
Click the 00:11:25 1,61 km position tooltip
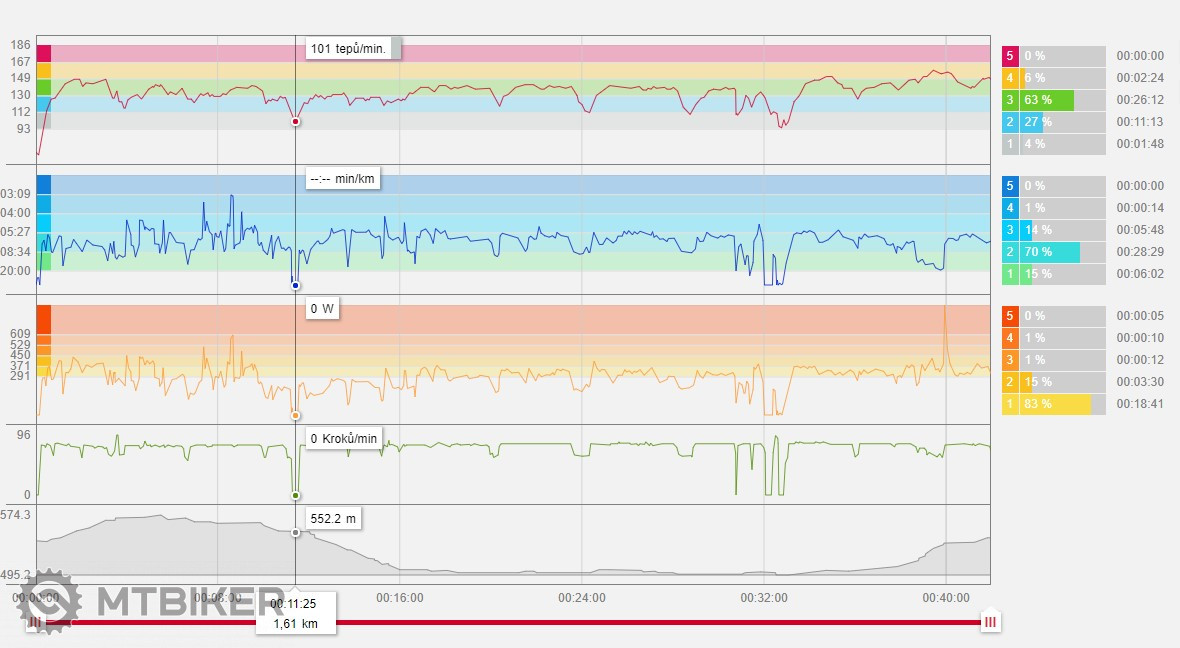295,613
